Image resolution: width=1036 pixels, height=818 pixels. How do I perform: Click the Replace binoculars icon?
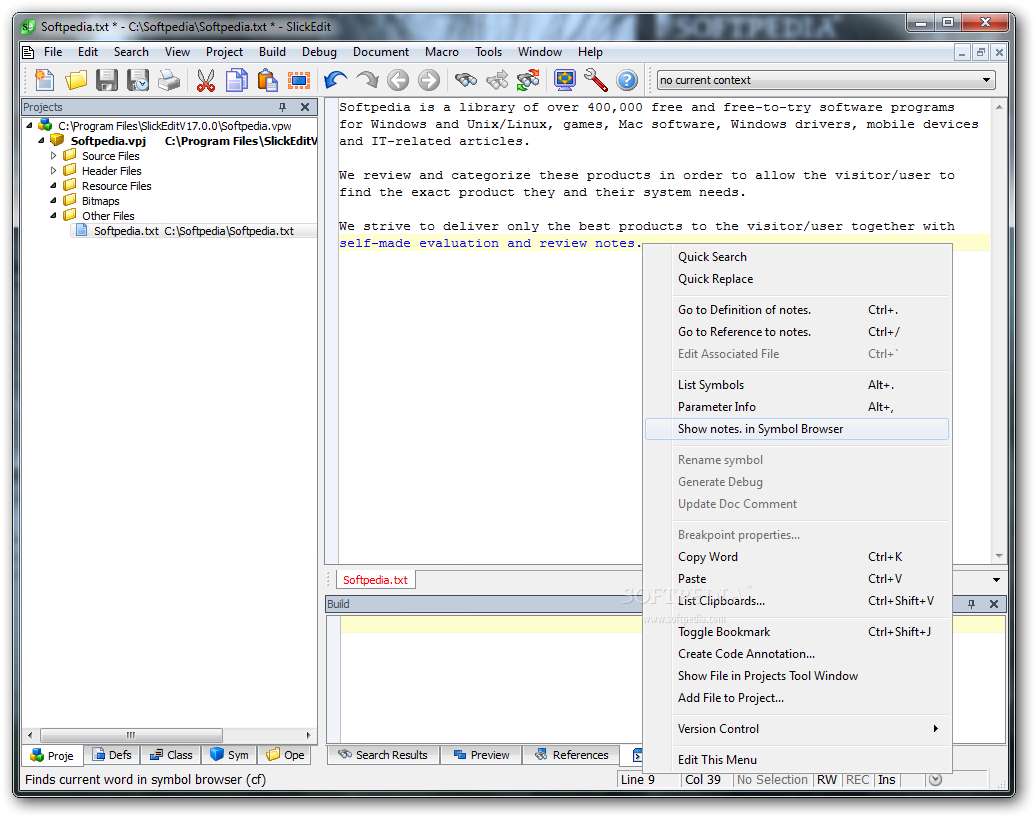click(528, 80)
